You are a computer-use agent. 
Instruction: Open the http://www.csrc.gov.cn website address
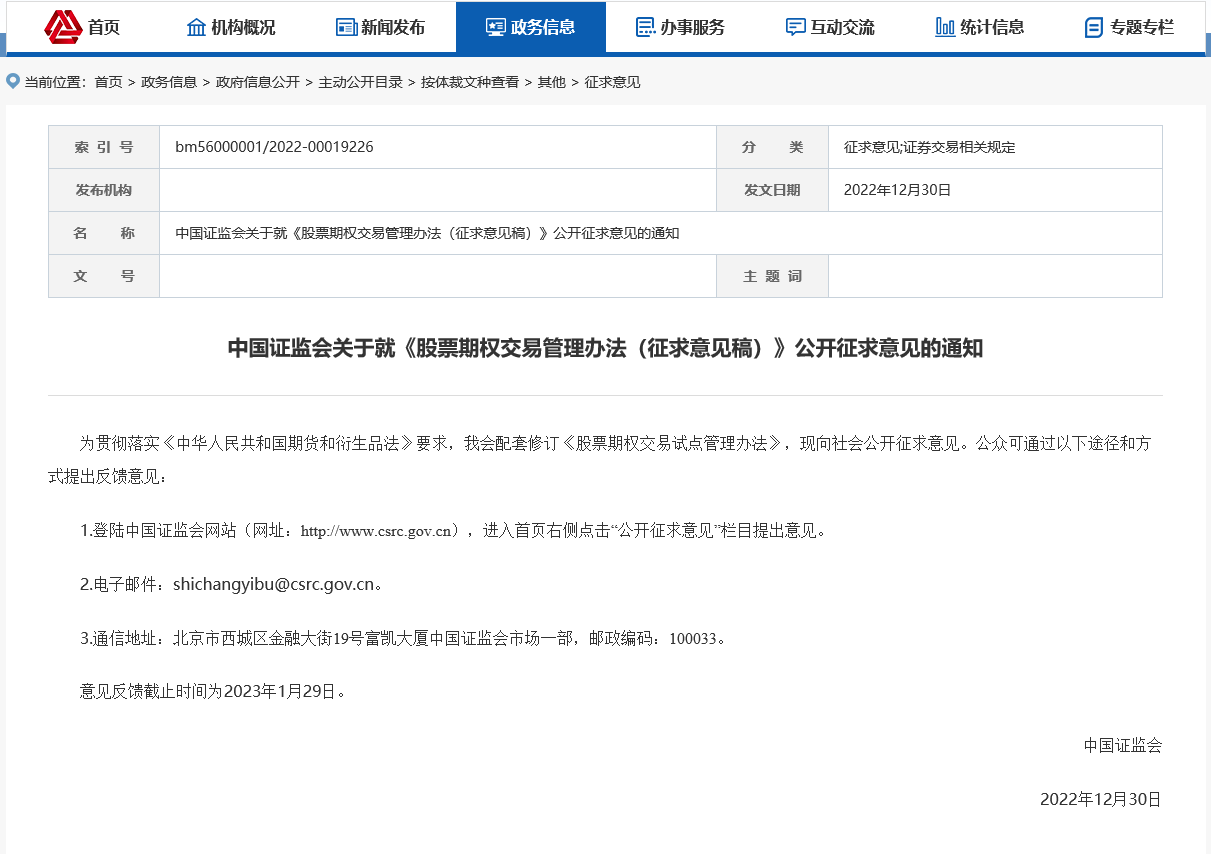379,531
